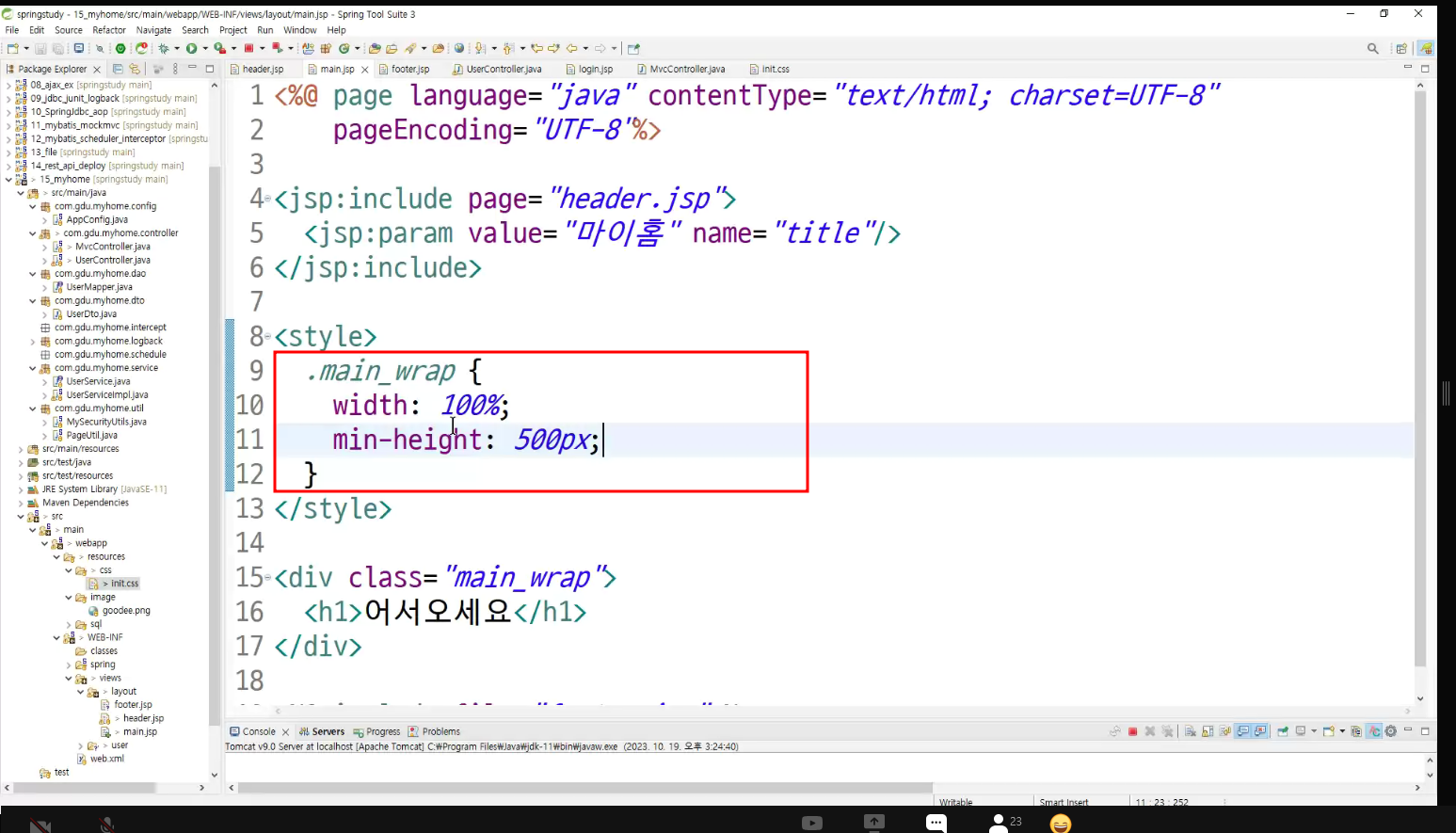Switch to the UserController.java editor tab
Viewport: 1456px width, 833px height.
(x=497, y=69)
